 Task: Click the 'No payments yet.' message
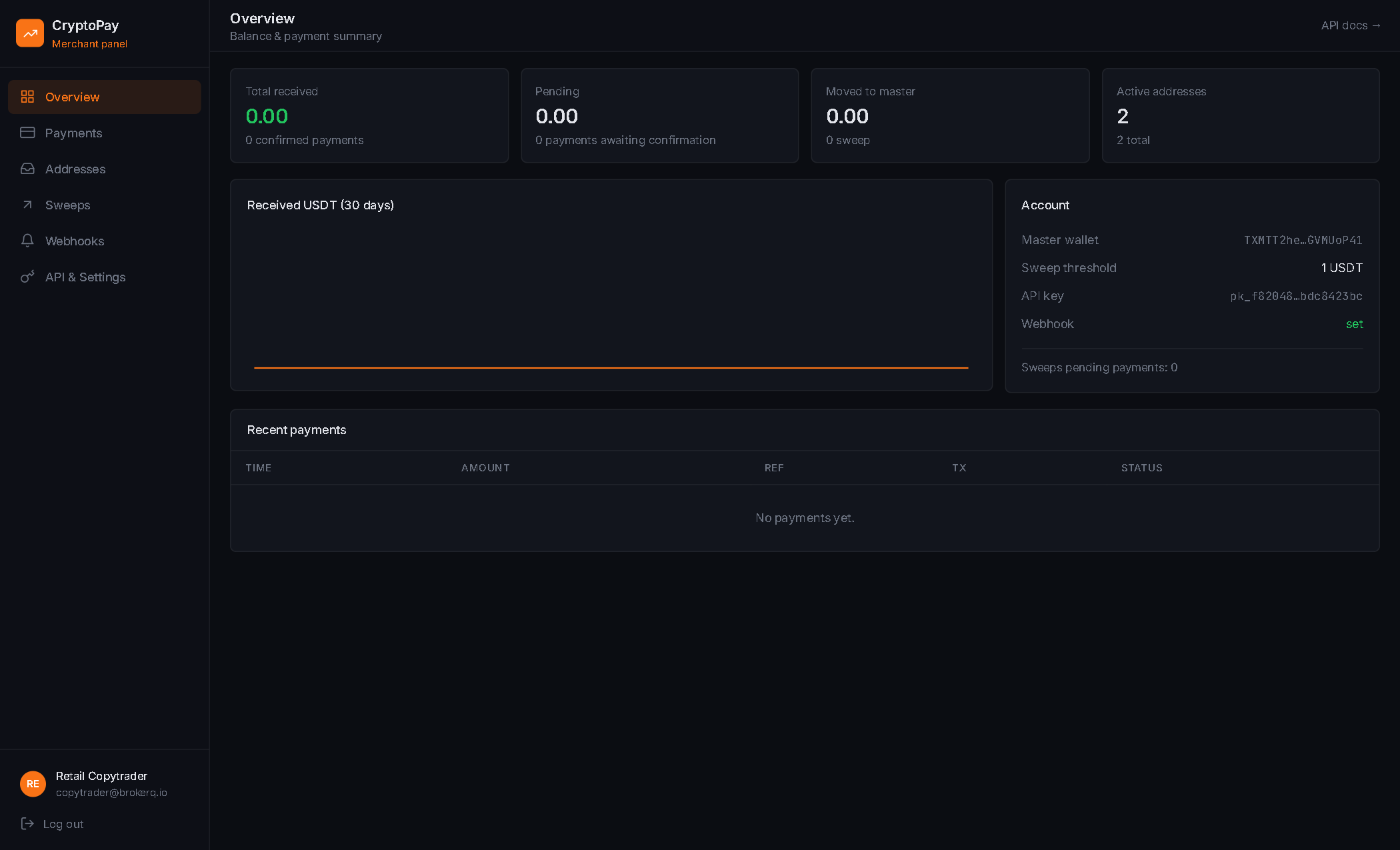click(x=805, y=518)
